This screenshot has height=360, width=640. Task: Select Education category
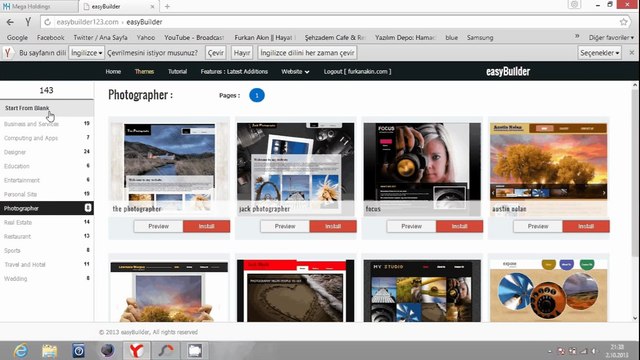pos(47,166)
